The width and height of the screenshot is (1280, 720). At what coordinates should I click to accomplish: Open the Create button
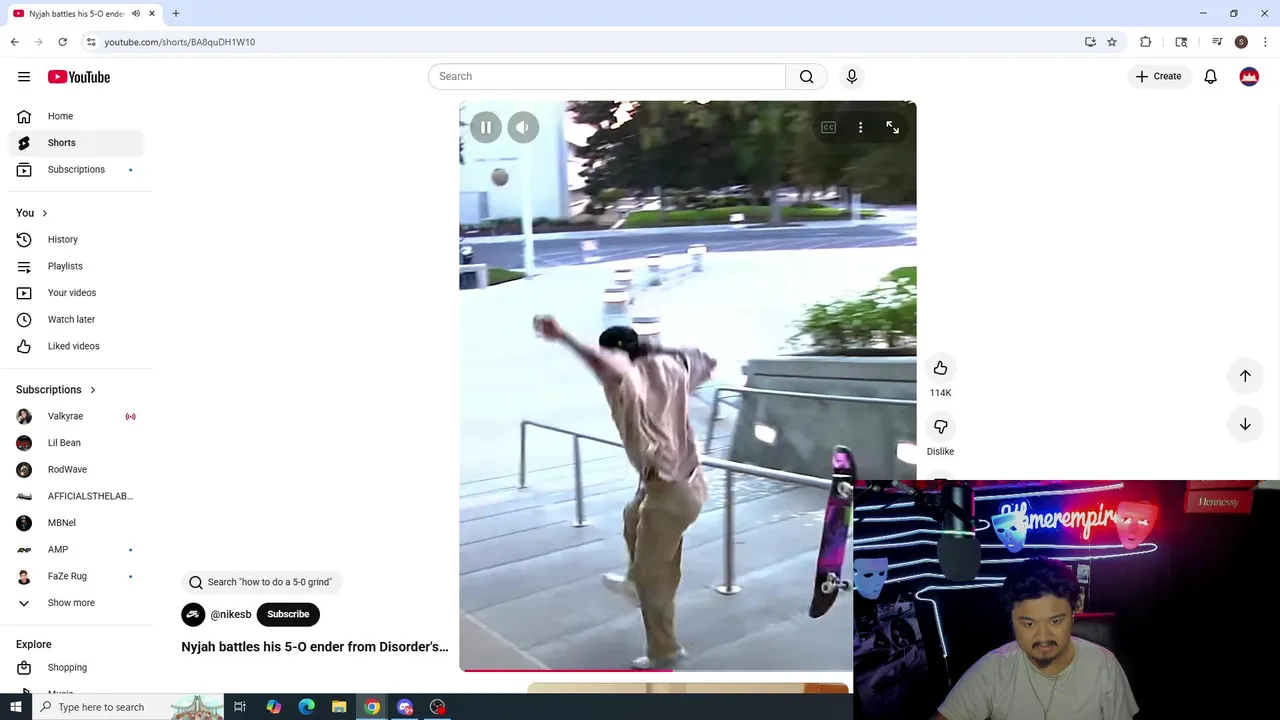pyautogui.click(x=1158, y=76)
